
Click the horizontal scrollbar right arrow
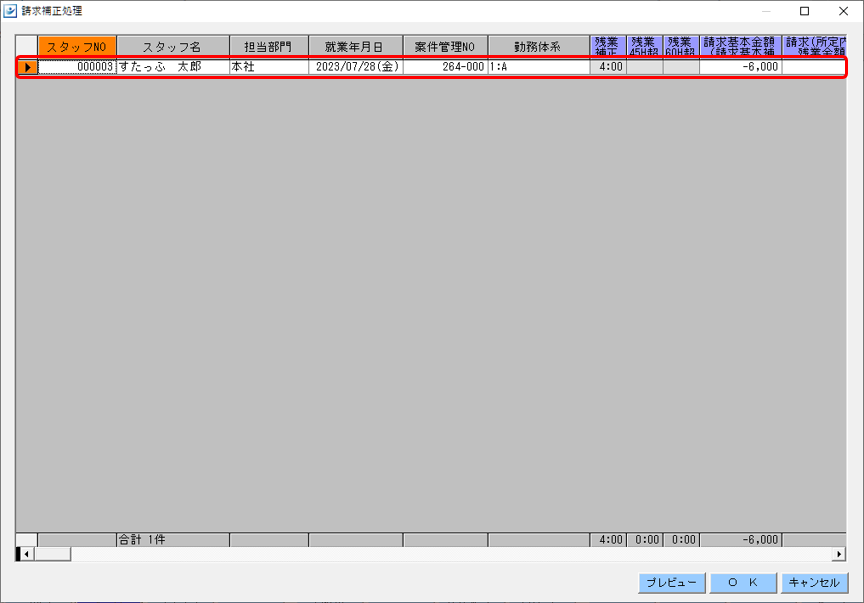[839, 554]
